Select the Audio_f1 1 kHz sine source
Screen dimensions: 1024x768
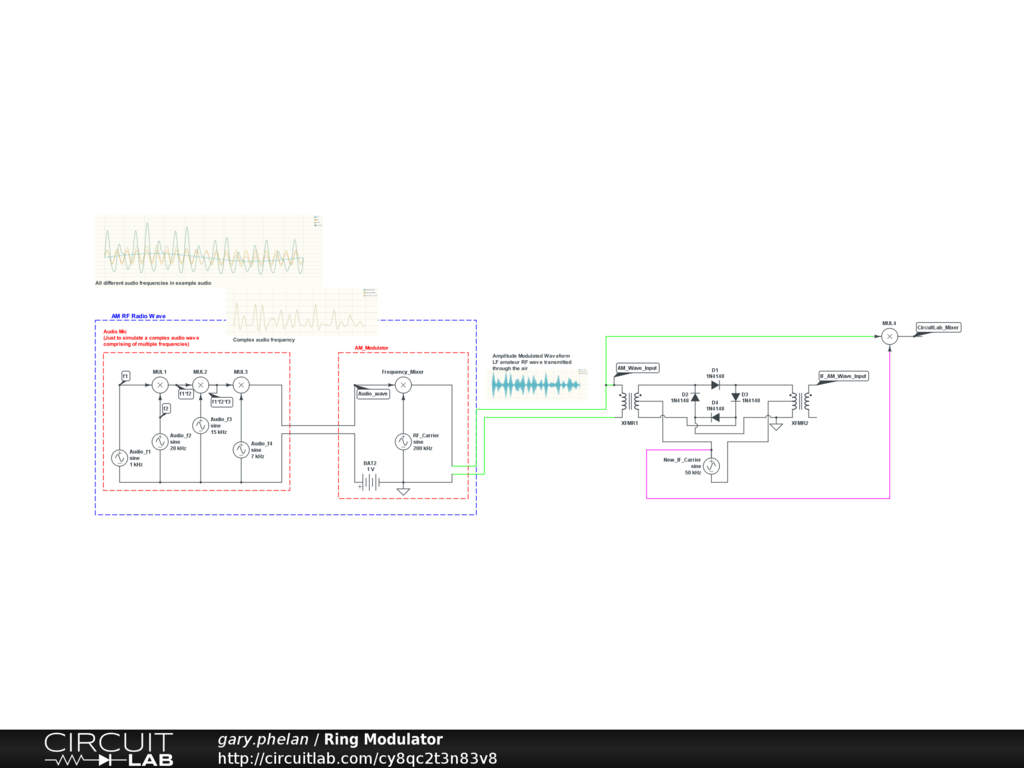coord(119,457)
